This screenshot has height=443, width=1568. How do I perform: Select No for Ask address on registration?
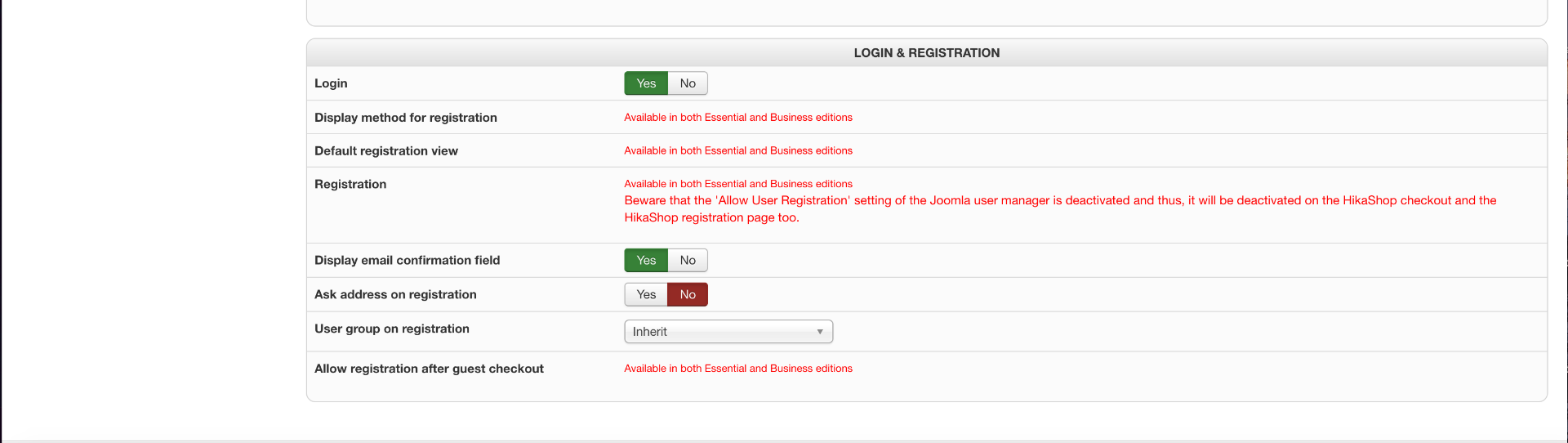(x=688, y=294)
